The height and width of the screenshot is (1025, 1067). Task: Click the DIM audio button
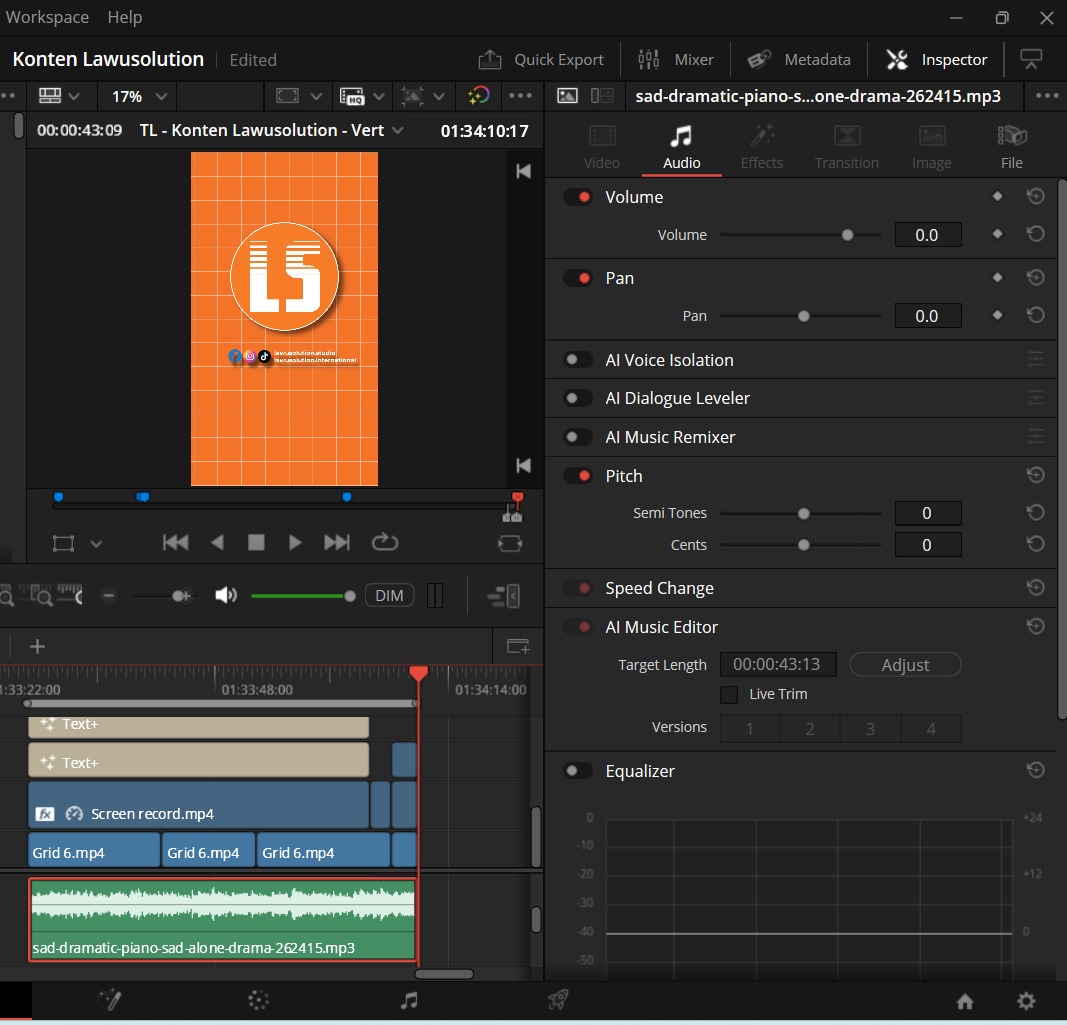[389, 596]
